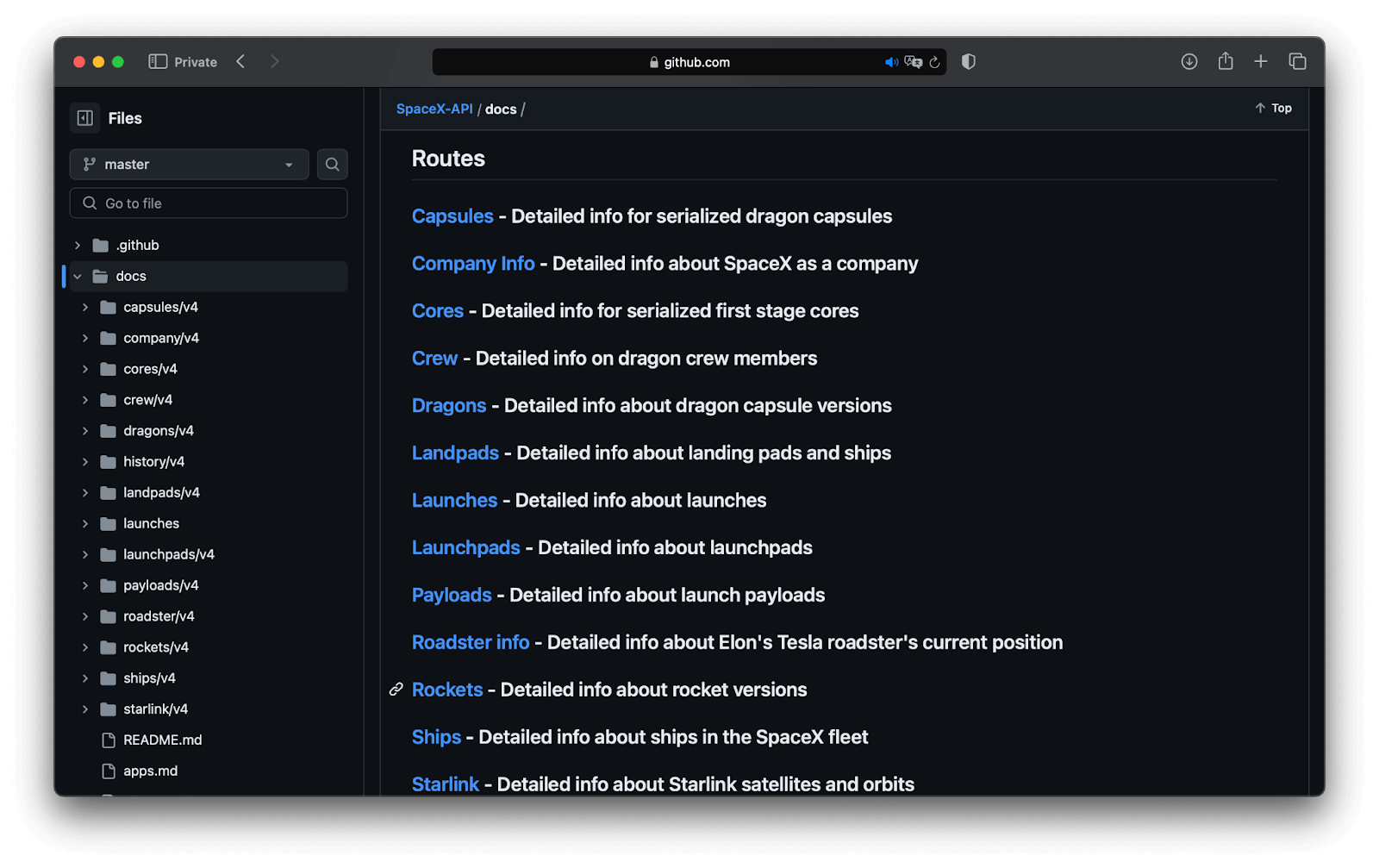Click the docs breadcrumb
Image resolution: width=1379 pixels, height=868 pixels.
pyautogui.click(x=501, y=109)
